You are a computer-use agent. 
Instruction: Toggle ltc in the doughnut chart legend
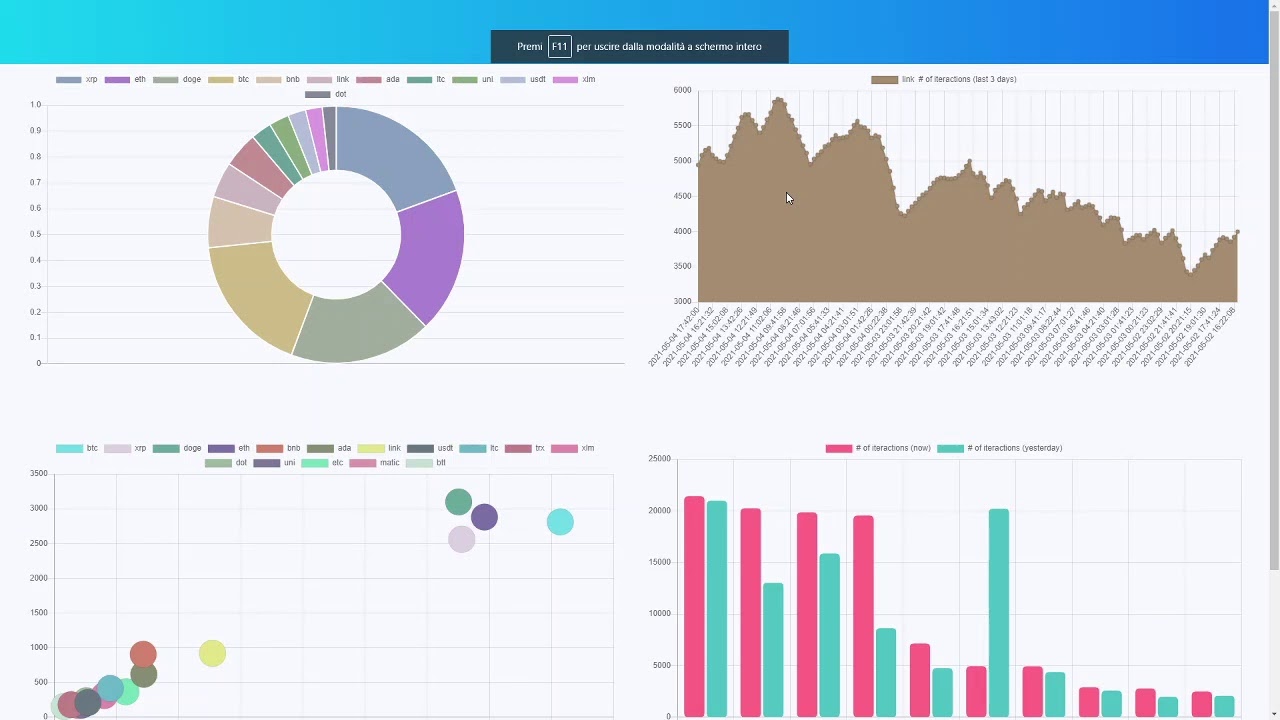(426, 79)
